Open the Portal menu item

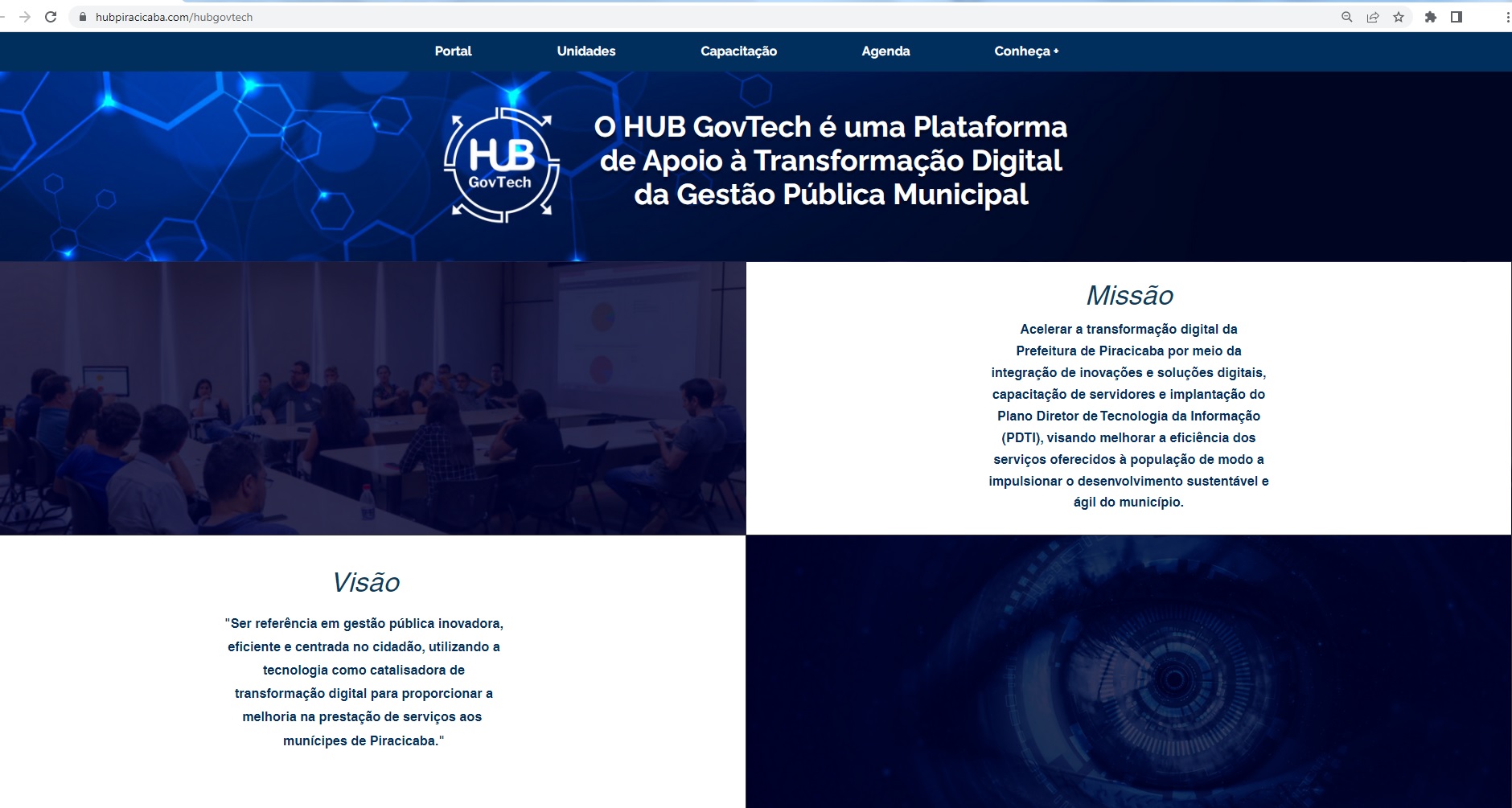coord(454,51)
